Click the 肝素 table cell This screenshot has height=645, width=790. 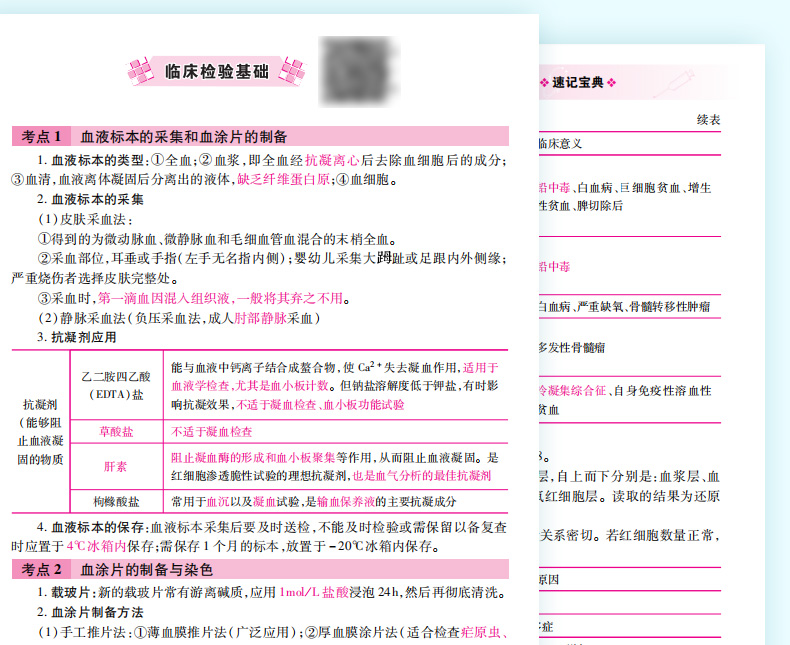117,466
